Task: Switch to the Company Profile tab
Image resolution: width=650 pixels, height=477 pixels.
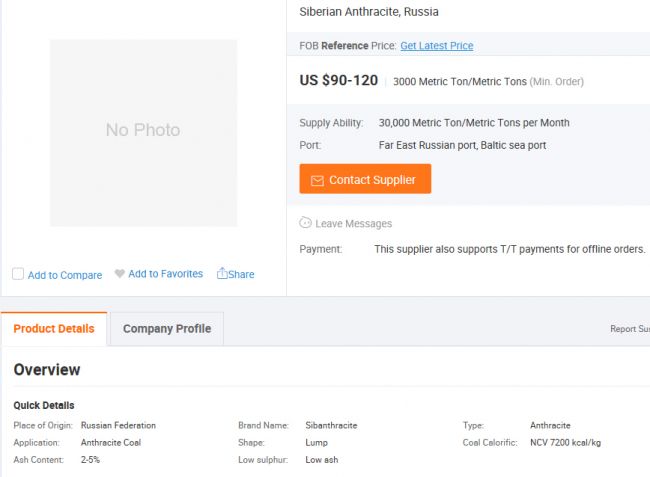Action: (x=167, y=329)
